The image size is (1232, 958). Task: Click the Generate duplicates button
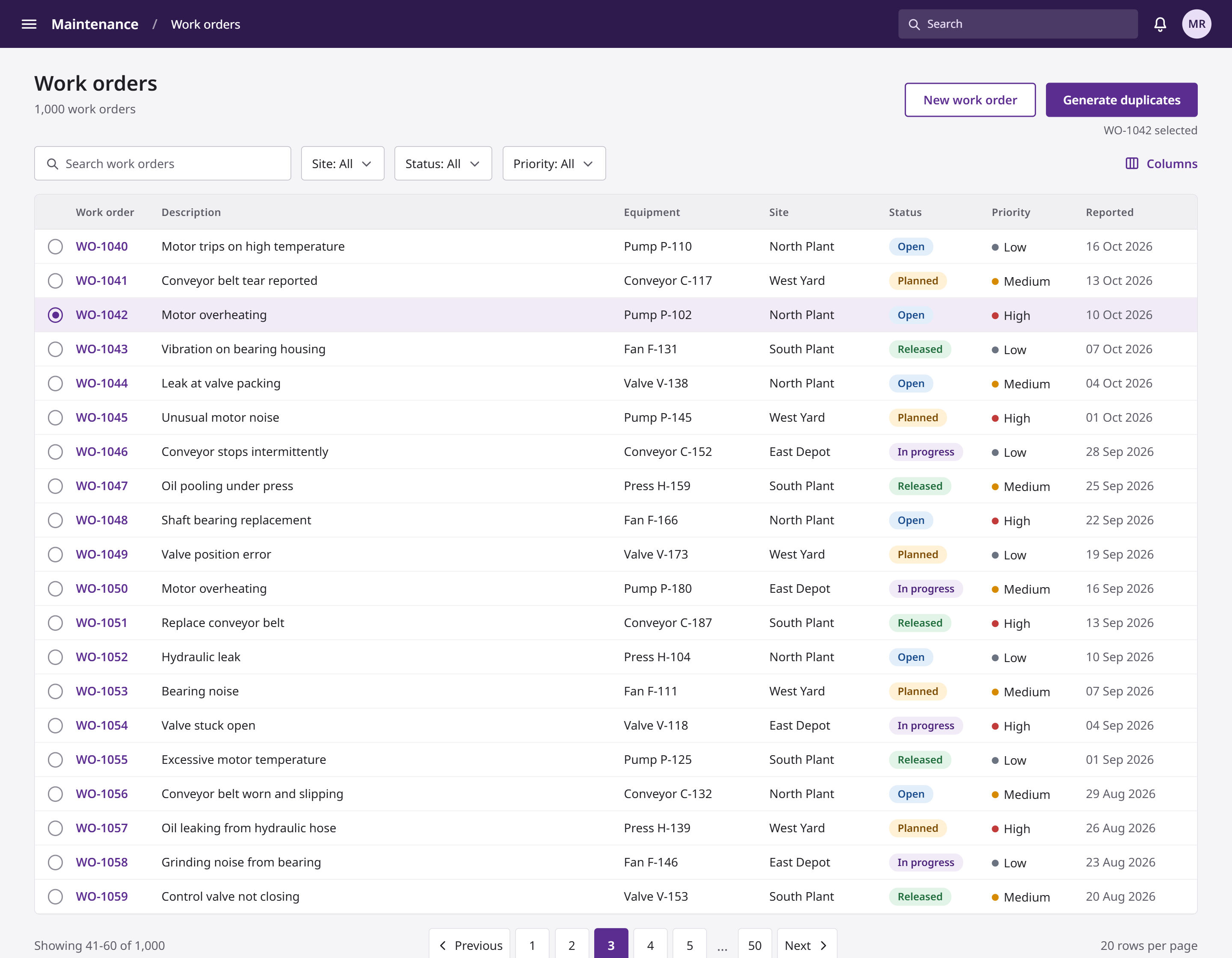coord(1122,100)
